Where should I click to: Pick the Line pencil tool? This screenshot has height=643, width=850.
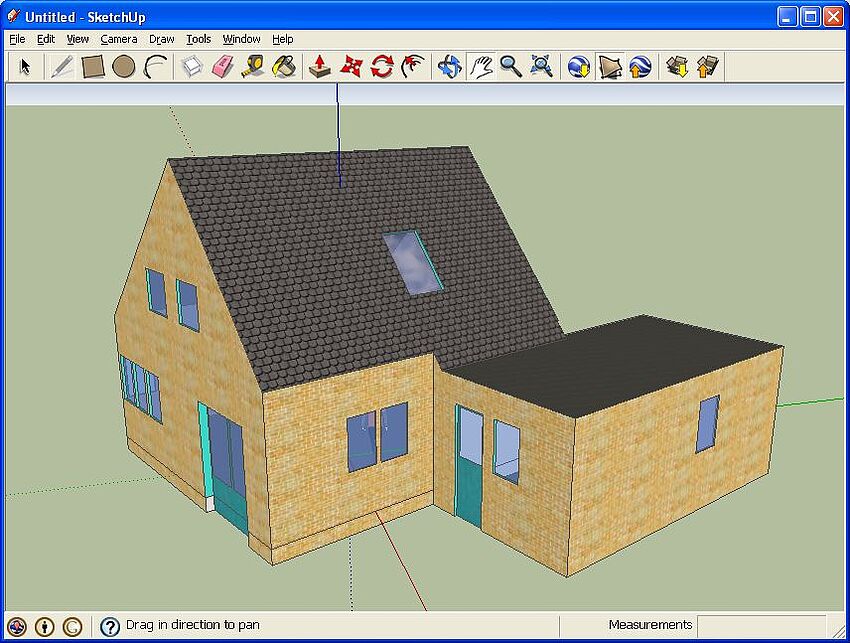click(x=62, y=67)
